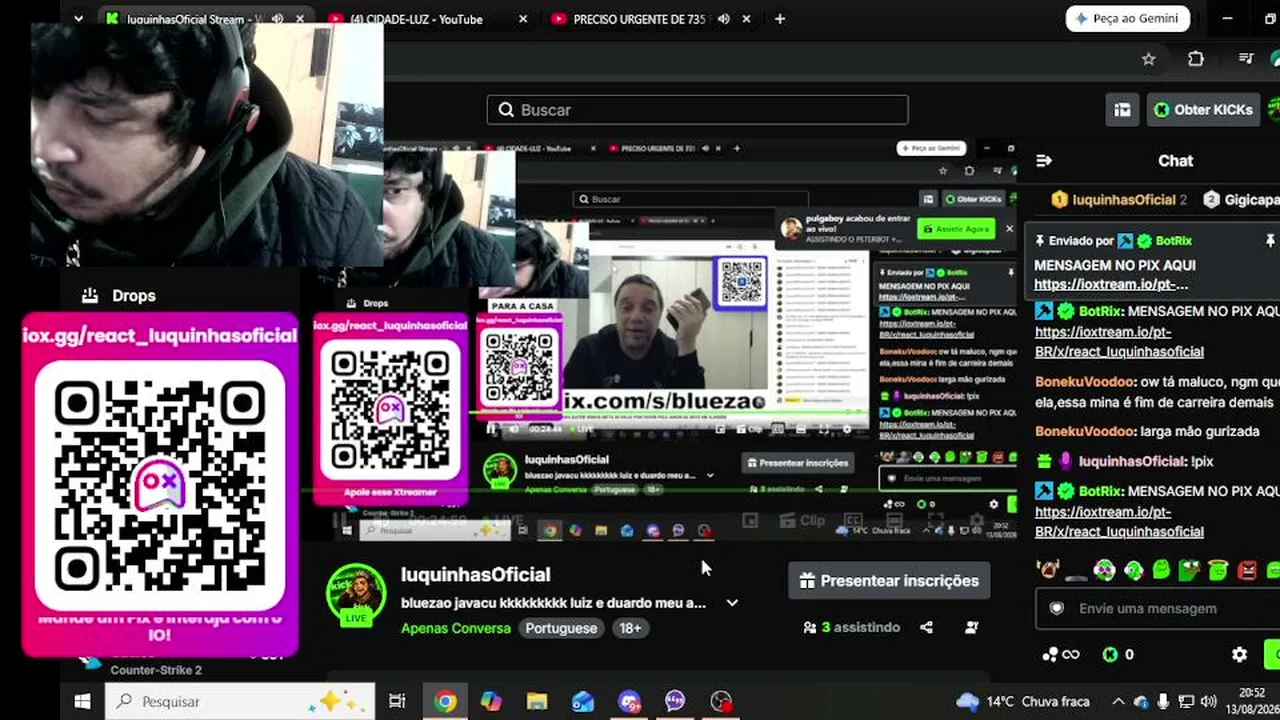Screen dimensions: 1280x720
Task: Click Presentear inscrições button
Action: coord(889,581)
